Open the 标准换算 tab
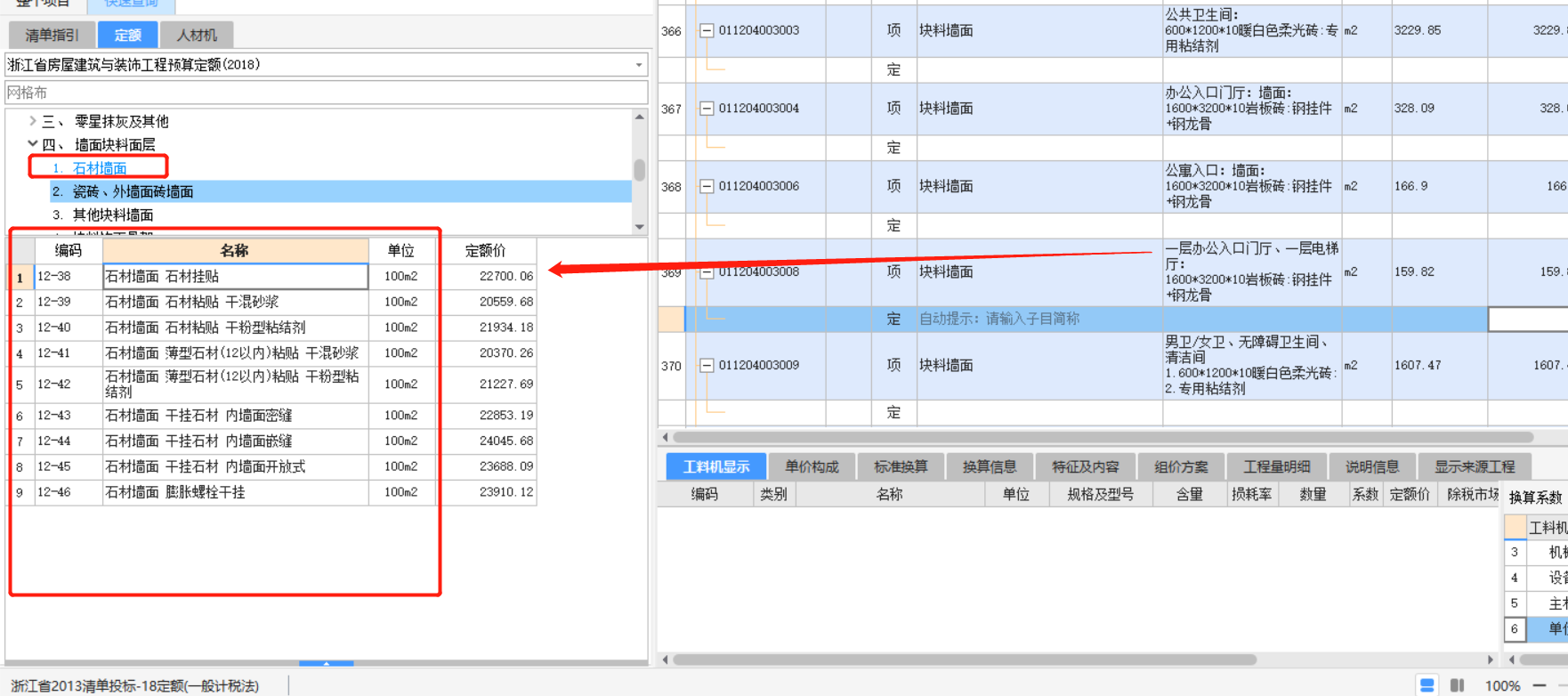The height and width of the screenshot is (696, 1568). [901, 466]
